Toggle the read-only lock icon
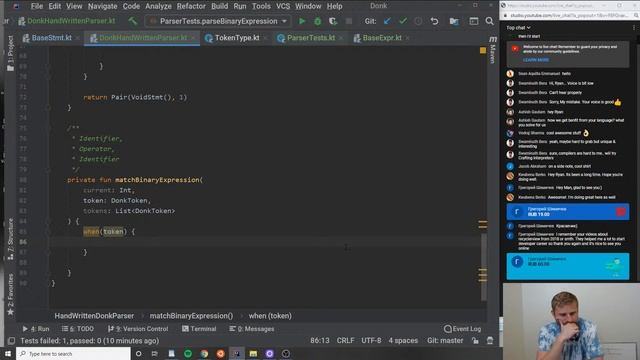The height and width of the screenshot is (360, 640). click(475, 340)
